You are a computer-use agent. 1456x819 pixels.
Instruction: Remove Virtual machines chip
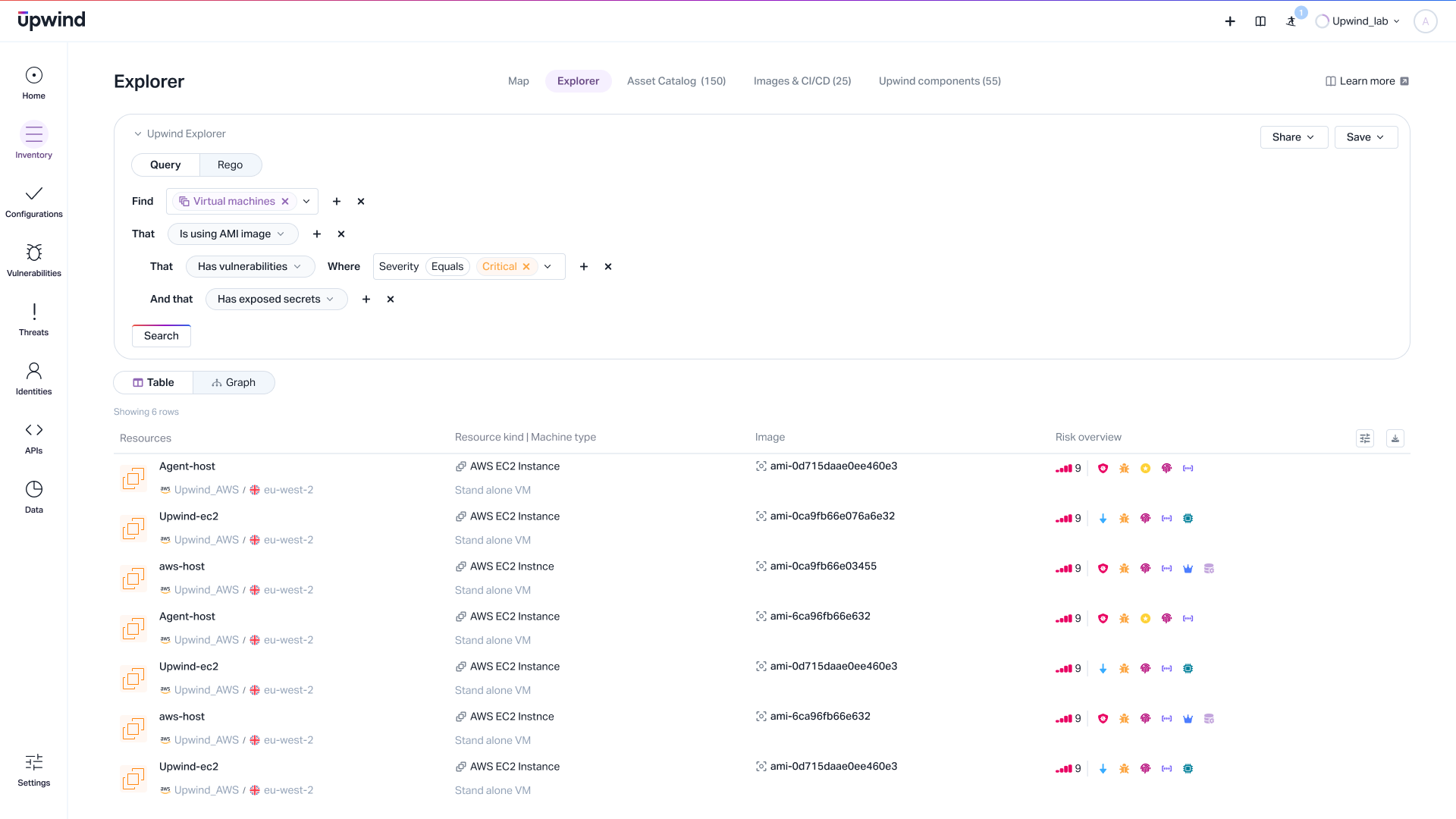285,202
